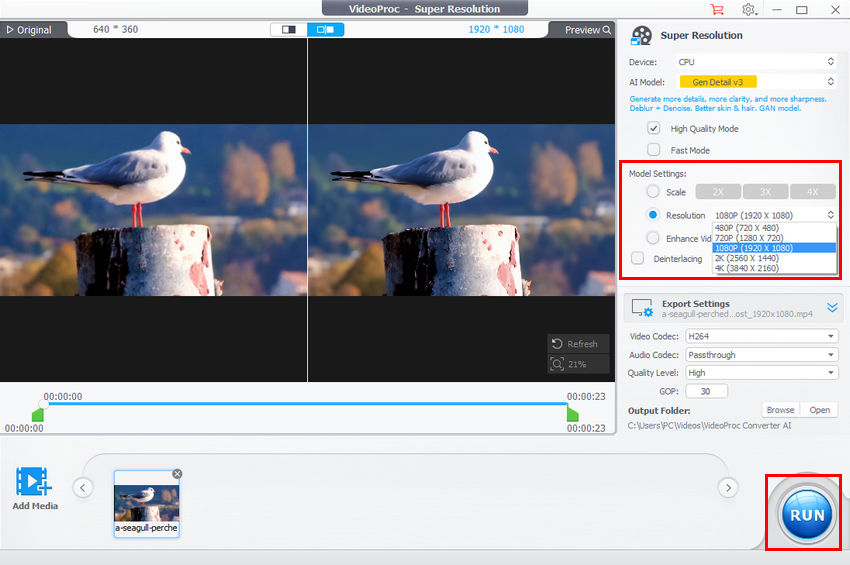Open the Resolution dropdown field
850x565 pixels.
(x=774, y=215)
